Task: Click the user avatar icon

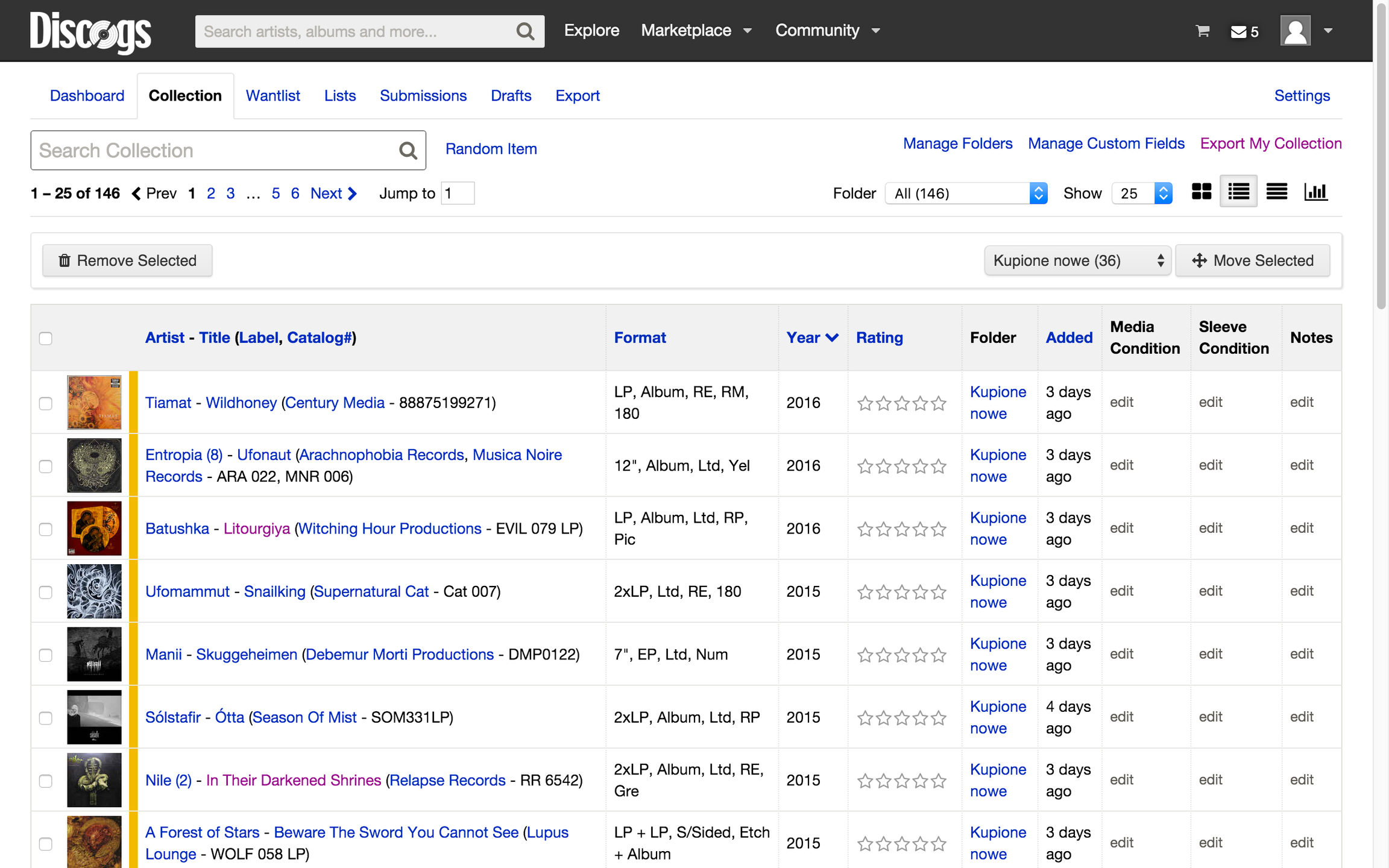Action: (1296, 30)
